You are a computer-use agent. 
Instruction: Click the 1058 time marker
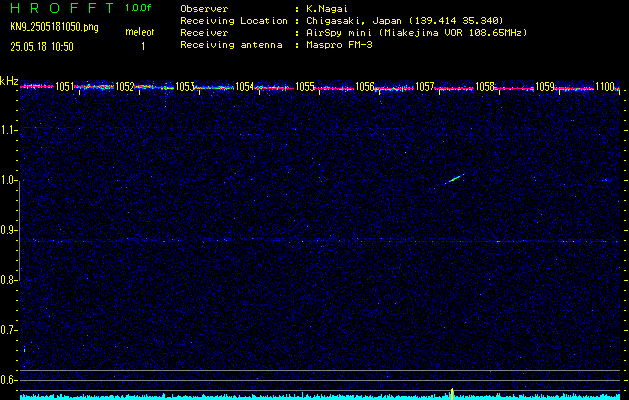pyautogui.click(x=485, y=87)
